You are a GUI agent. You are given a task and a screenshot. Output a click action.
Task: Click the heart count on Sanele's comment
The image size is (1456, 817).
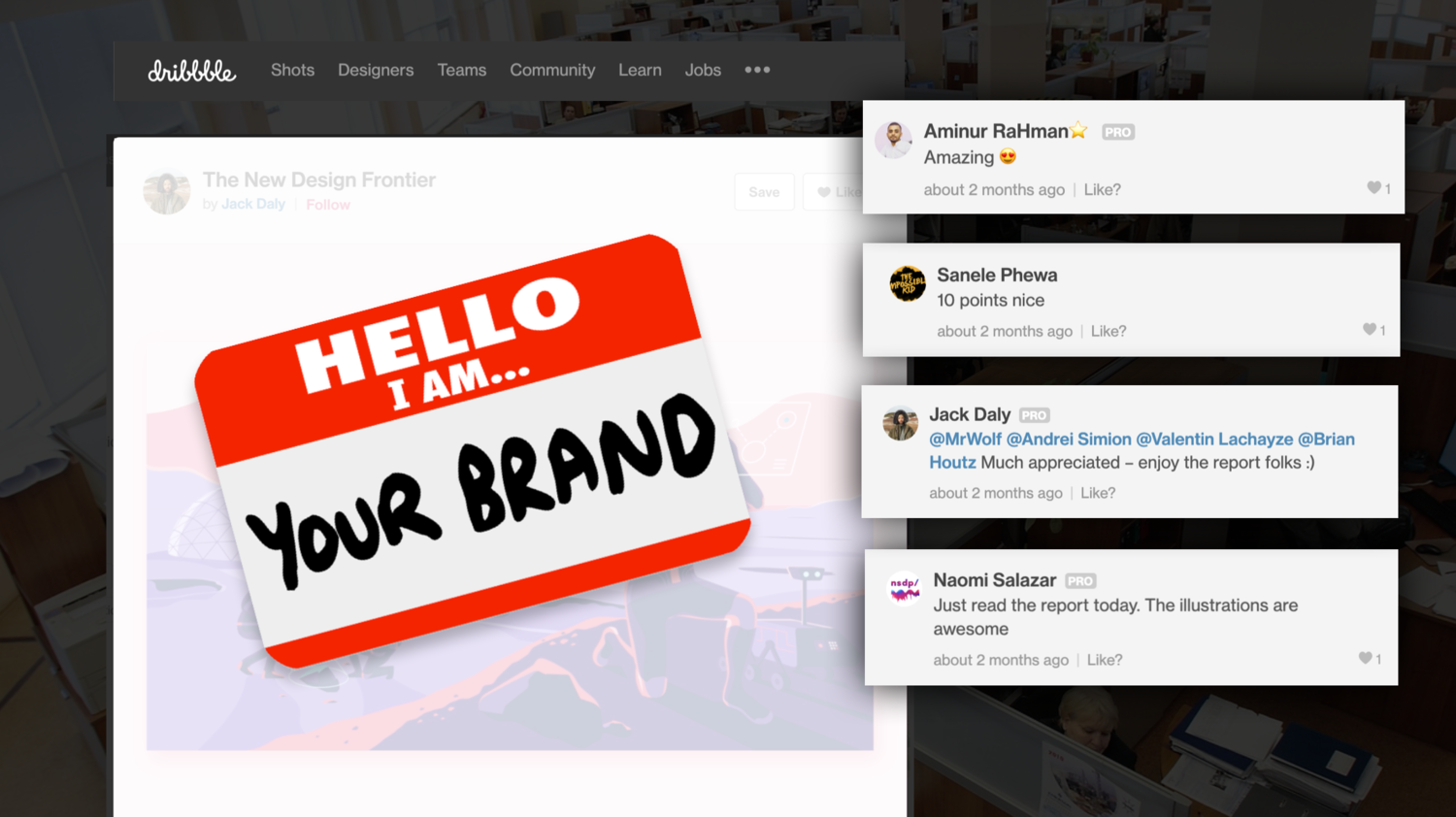pyautogui.click(x=1374, y=330)
